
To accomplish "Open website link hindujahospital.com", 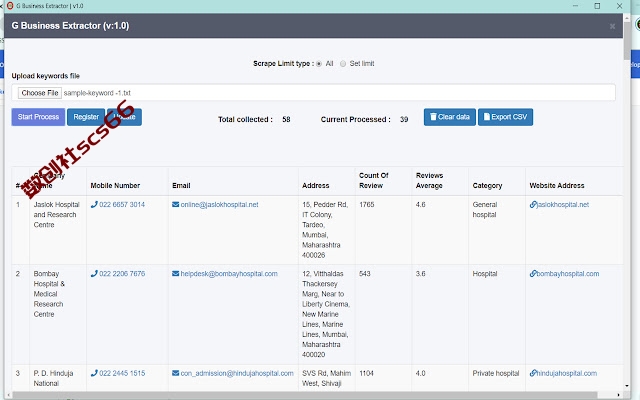I will pyautogui.click(x=567, y=373).
